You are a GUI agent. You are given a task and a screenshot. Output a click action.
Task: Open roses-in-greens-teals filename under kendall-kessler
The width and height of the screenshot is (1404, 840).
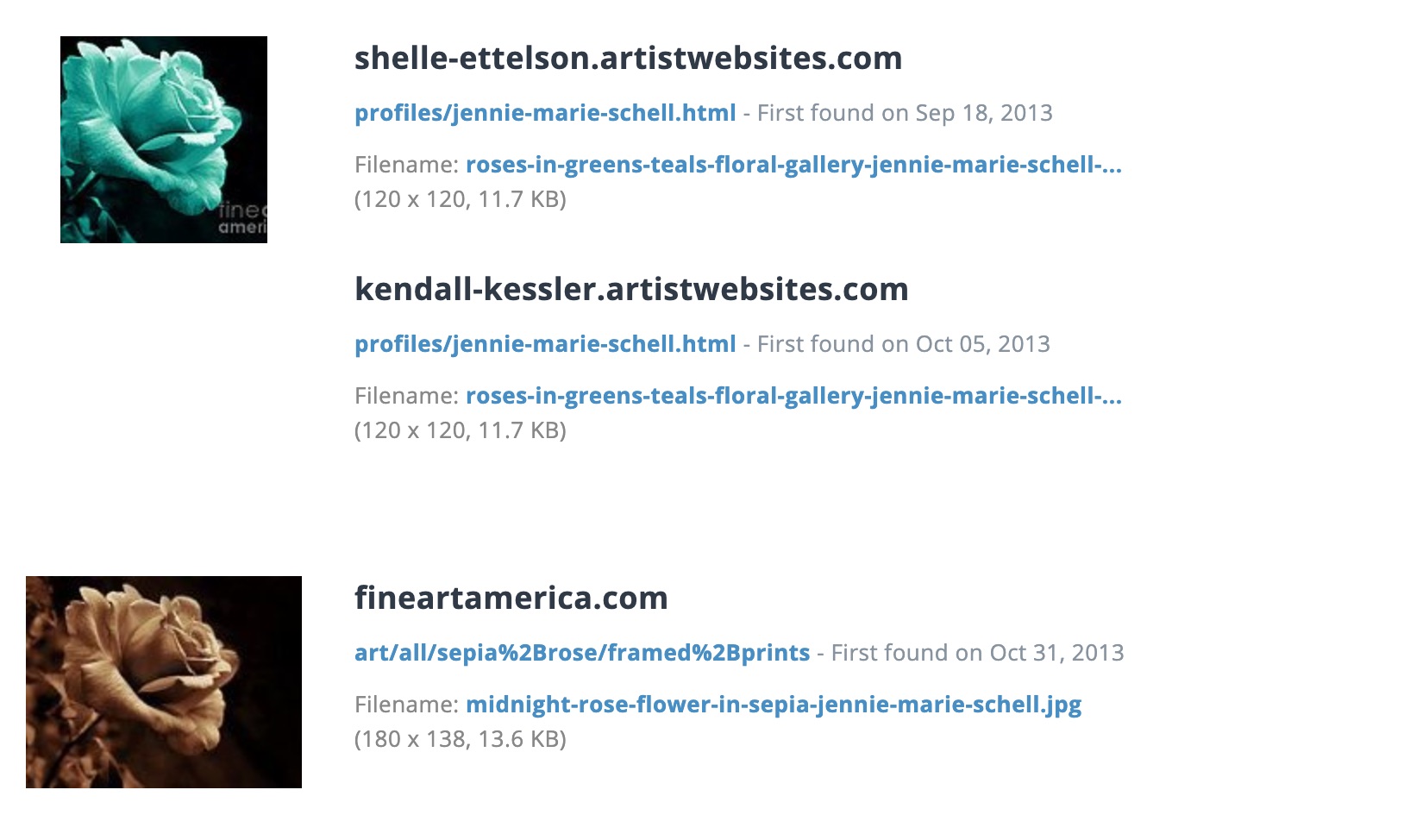tap(793, 396)
